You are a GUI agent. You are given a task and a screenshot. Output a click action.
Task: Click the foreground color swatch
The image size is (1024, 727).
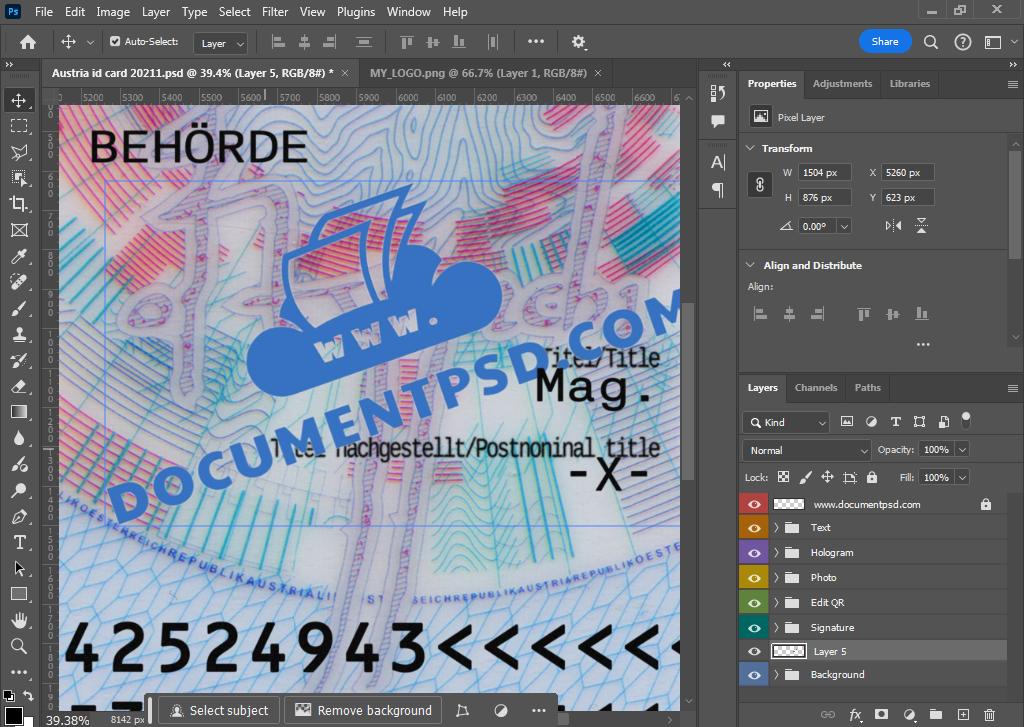tap(12, 716)
